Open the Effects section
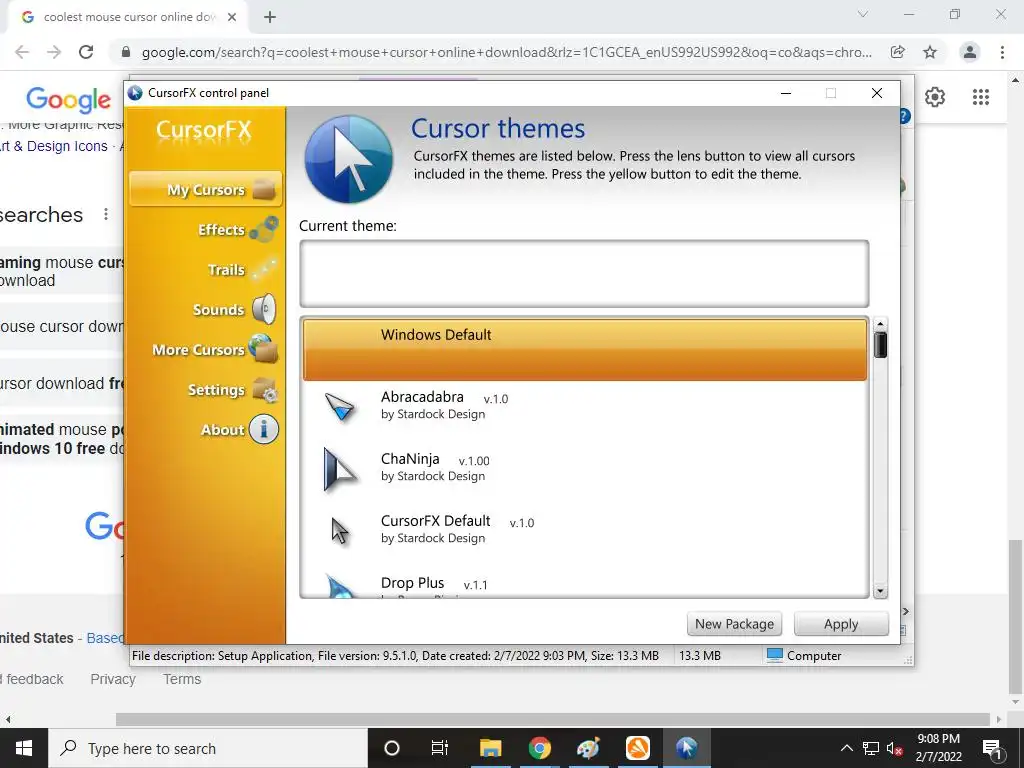 pos(236,230)
